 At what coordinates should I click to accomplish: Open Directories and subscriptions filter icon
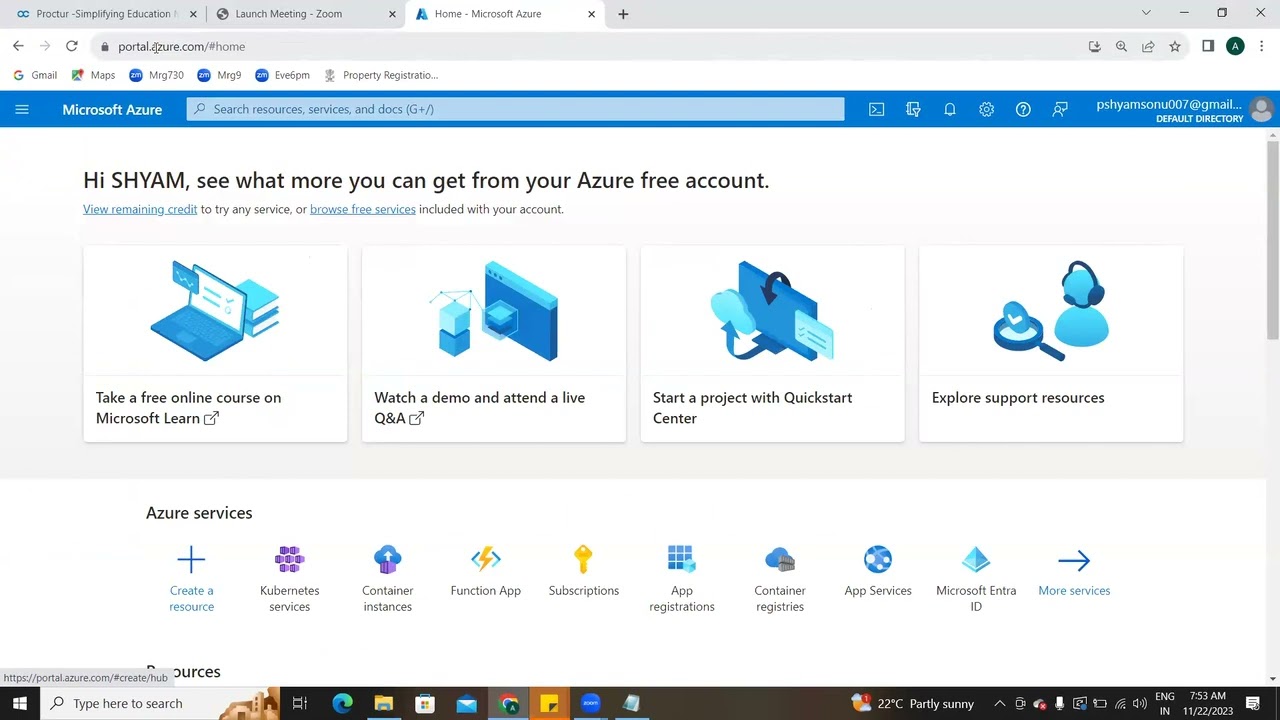pyautogui.click(x=913, y=109)
